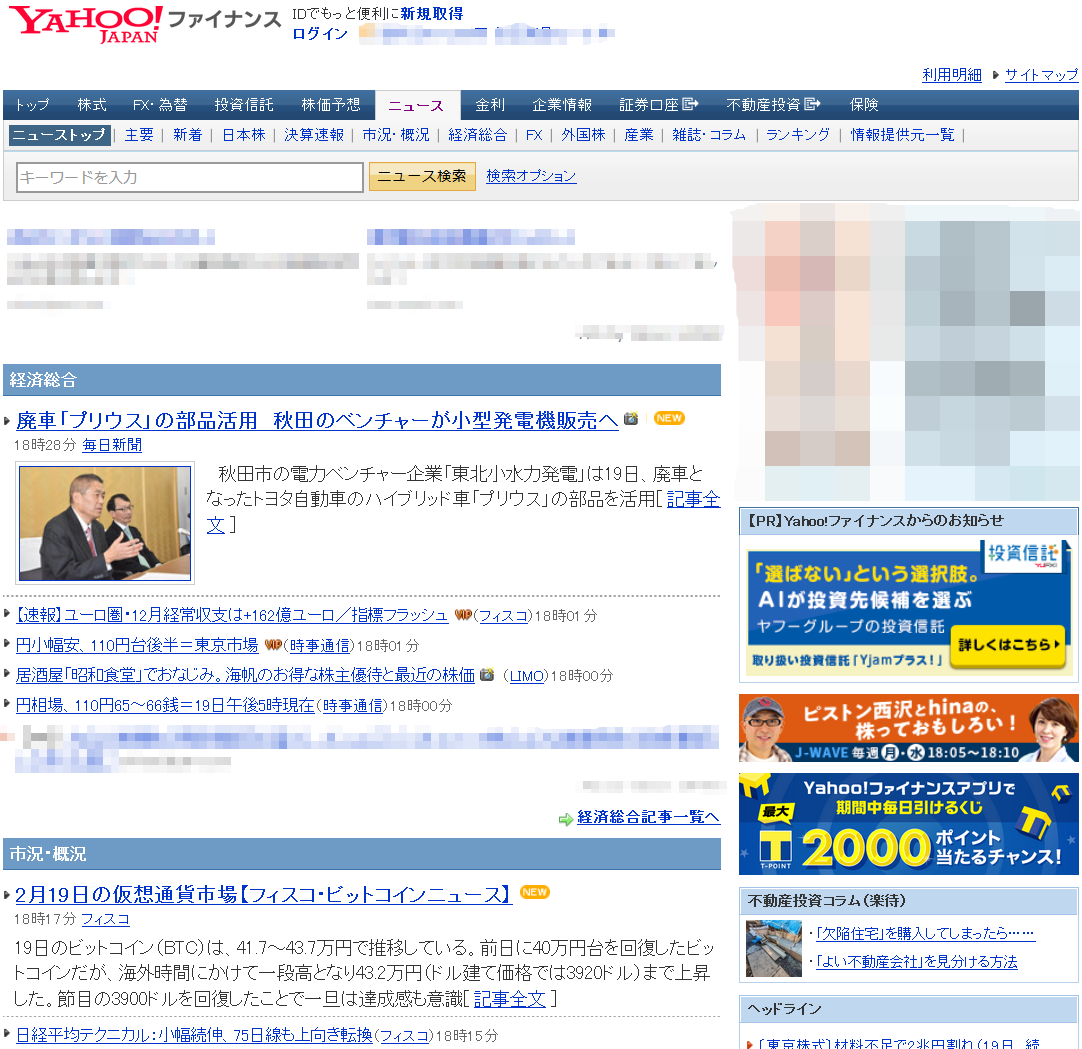Viewport: 1082px width, 1049px height.
Task: Click external link icon on 不動産投資 tab
Action: (812, 104)
